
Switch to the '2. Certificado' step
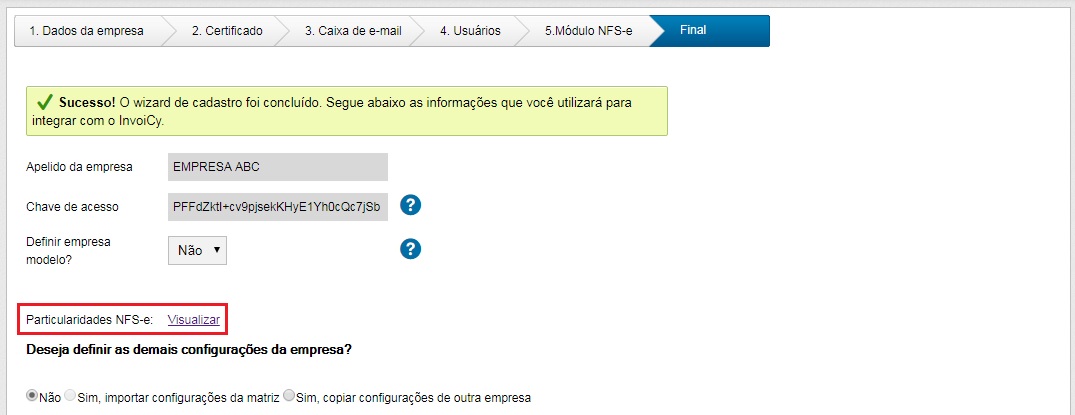[227, 30]
